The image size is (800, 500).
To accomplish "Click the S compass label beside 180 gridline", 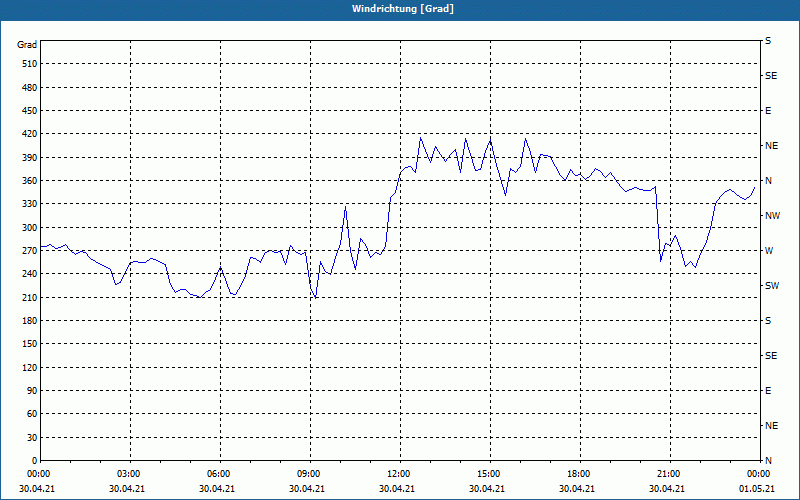I will [x=768, y=321].
